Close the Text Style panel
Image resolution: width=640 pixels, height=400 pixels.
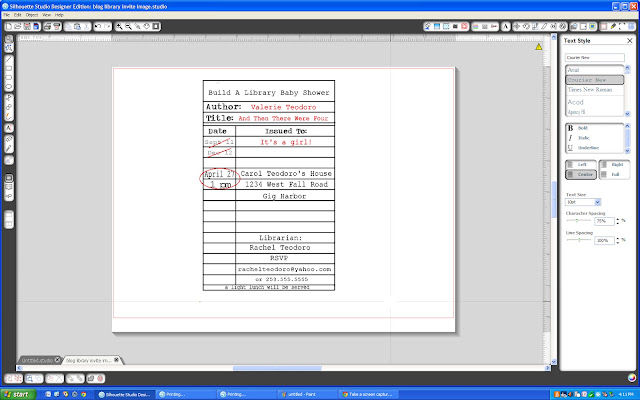tap(629, 40)
